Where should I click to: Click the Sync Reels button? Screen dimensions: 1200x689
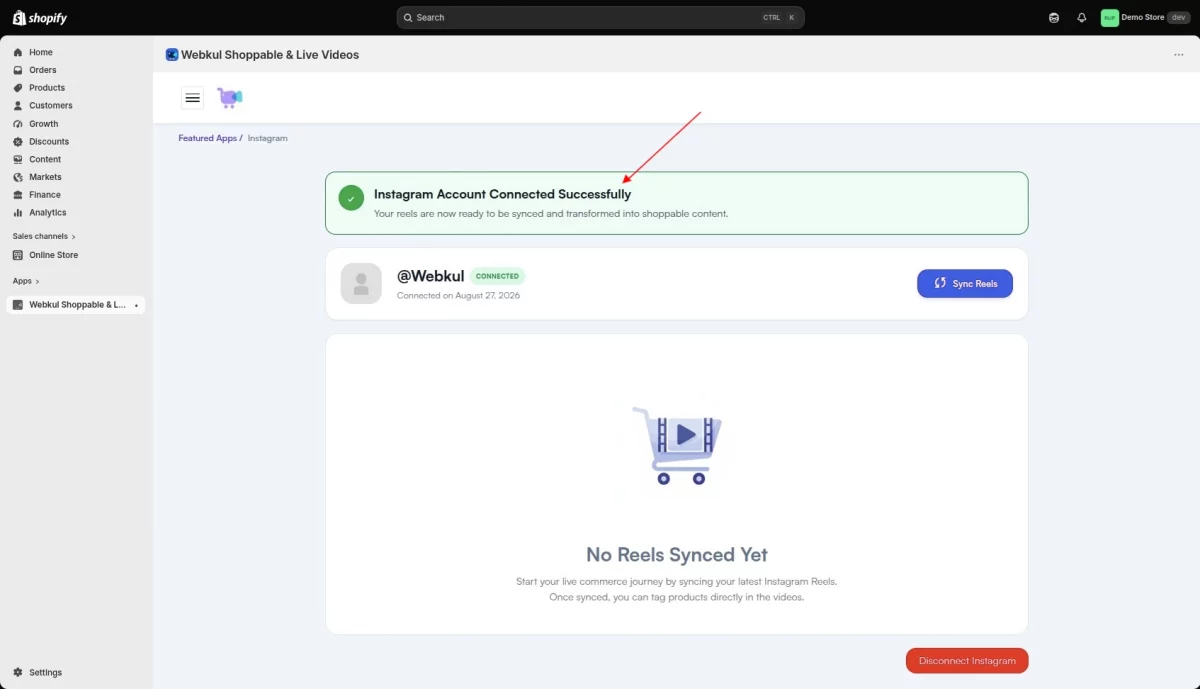coord(965,283)
